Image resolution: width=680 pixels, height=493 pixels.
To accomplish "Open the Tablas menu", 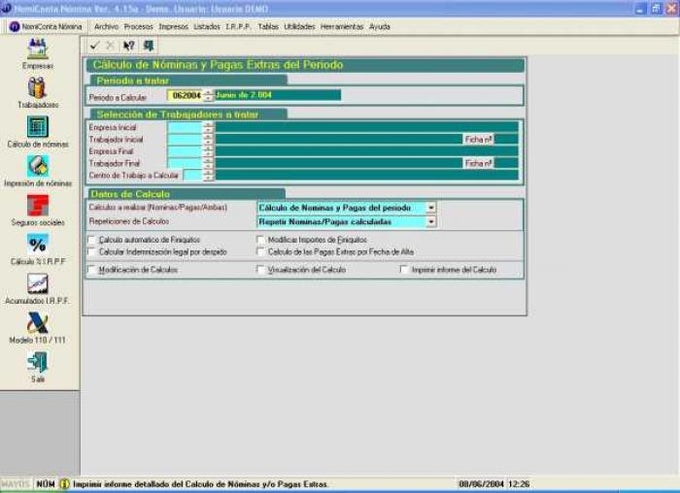I will click(x=268, y=27).
